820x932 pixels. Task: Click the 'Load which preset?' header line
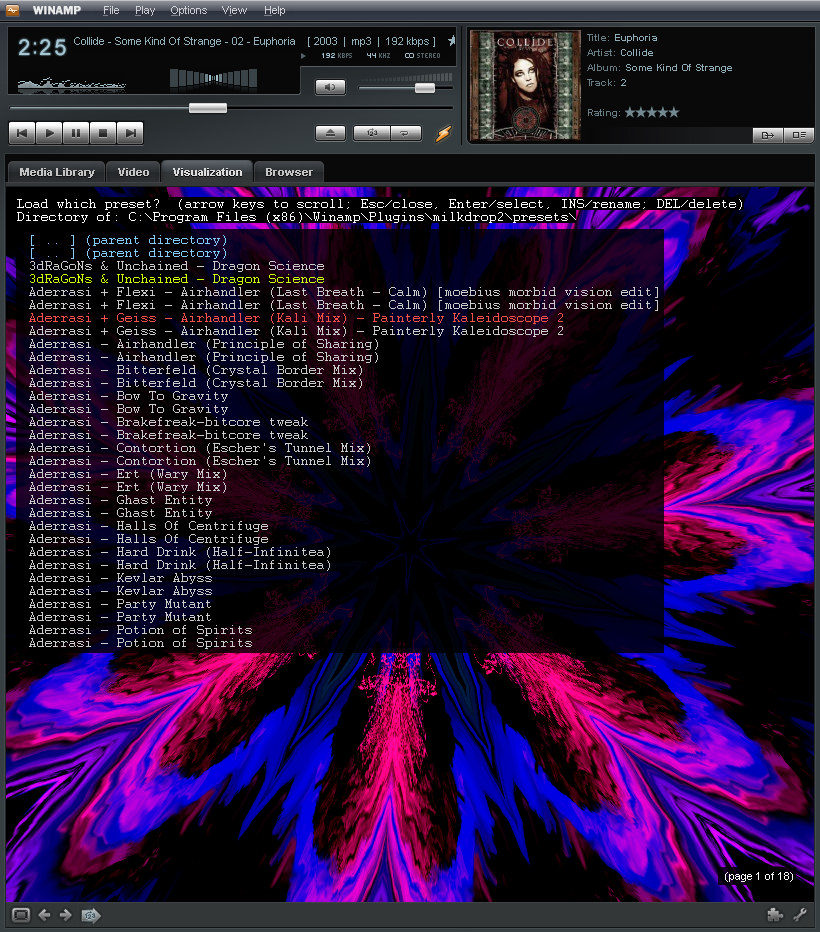380,204
